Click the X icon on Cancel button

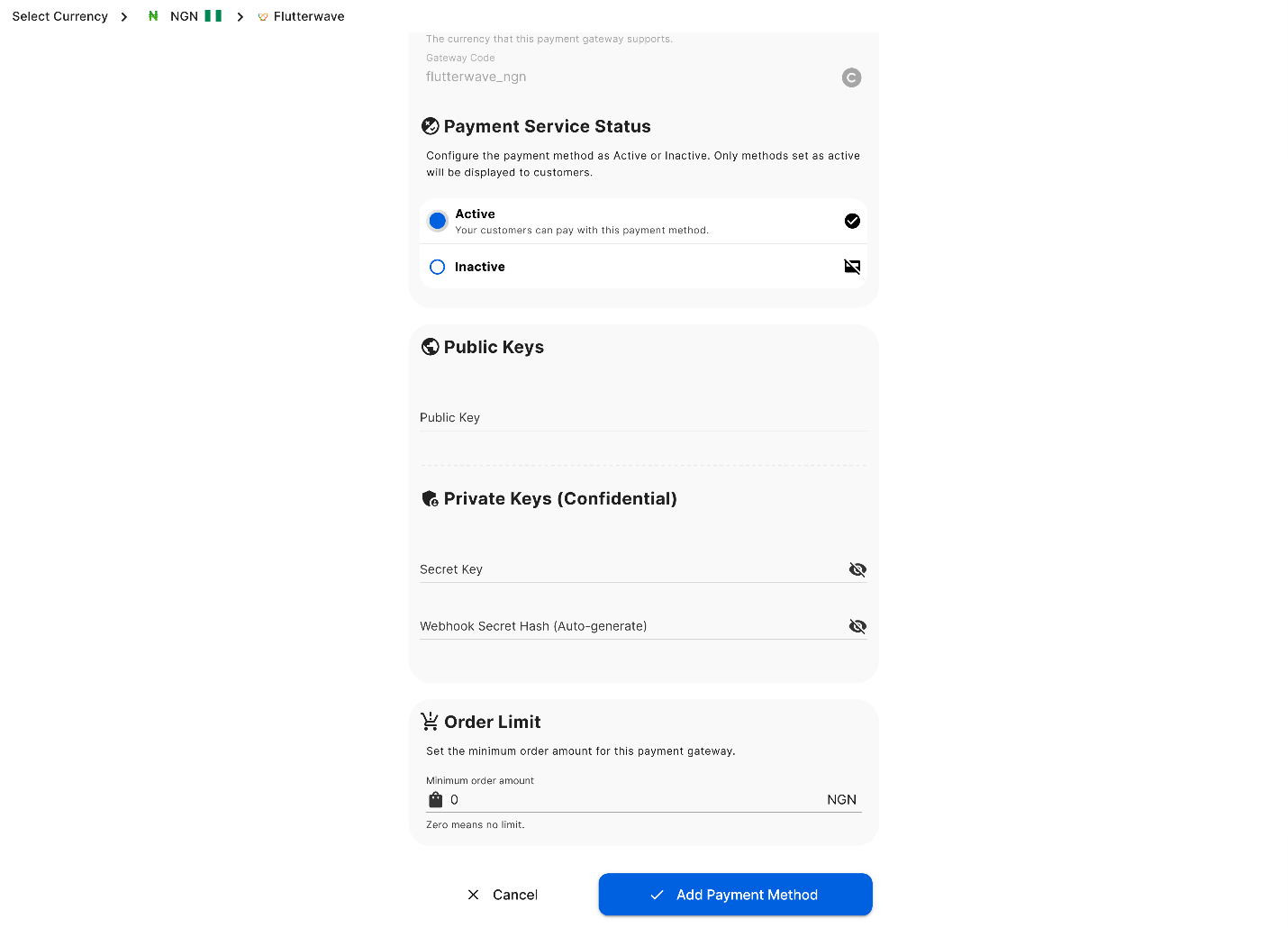pos(473,895)
